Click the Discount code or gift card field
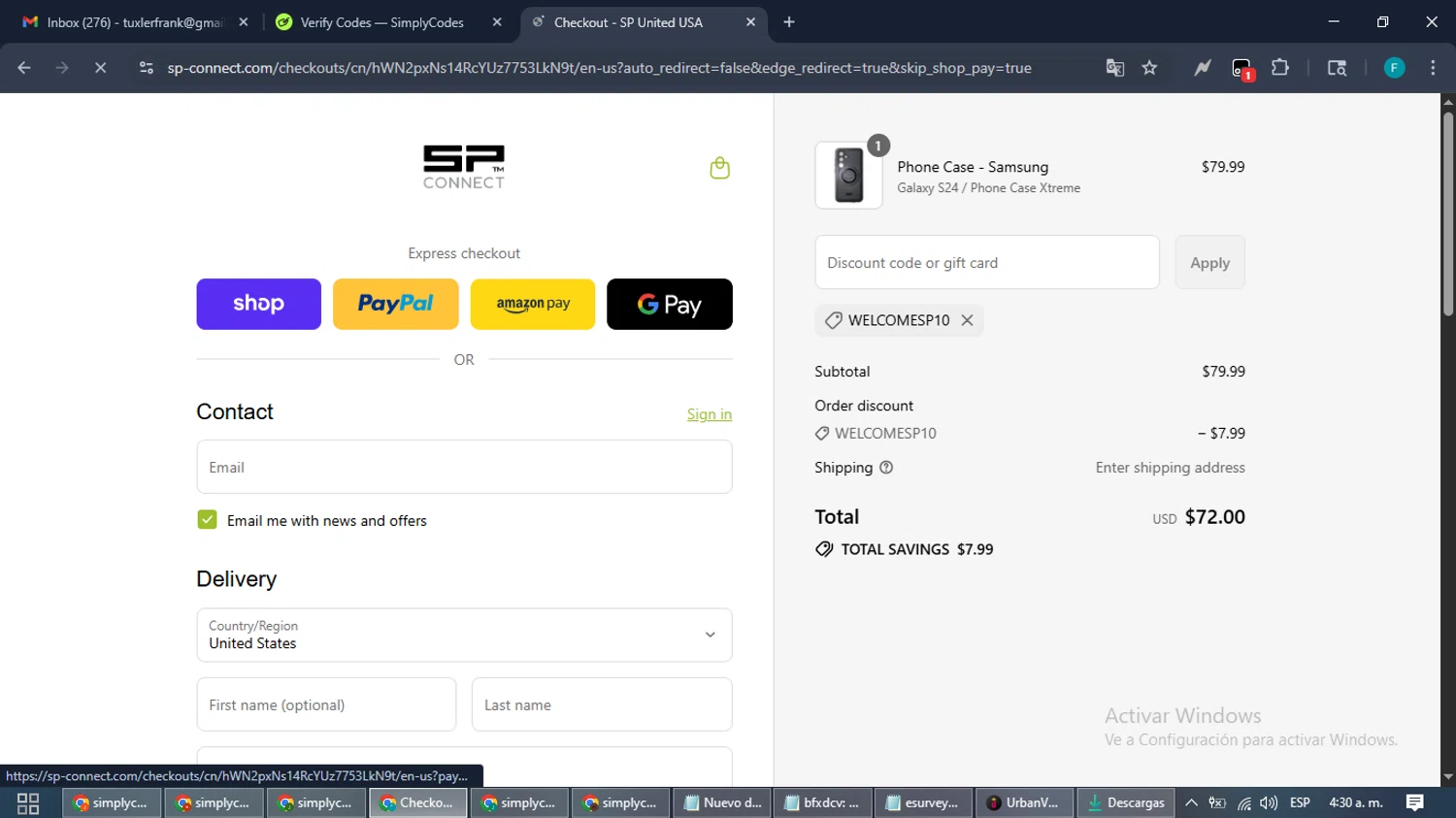The image size is (1456, 818). tap(987, 262)
